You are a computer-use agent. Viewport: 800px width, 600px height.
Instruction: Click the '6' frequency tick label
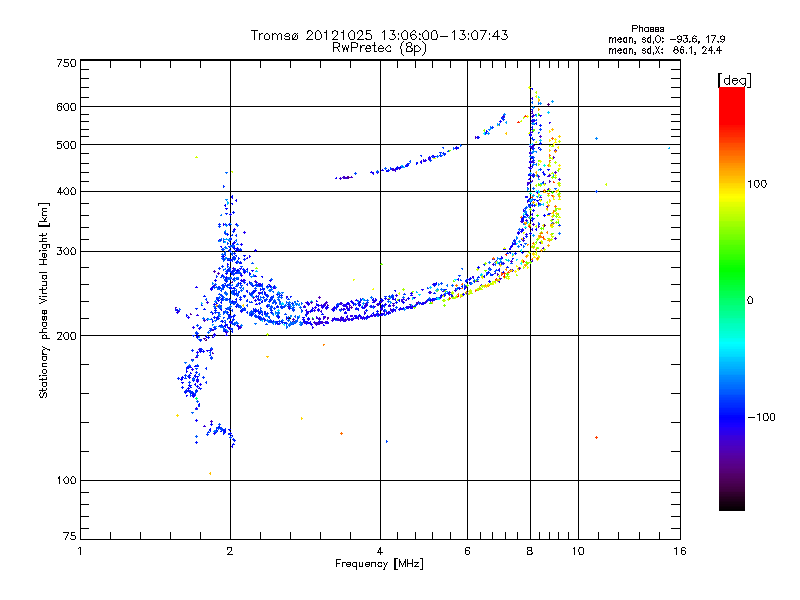(467, 551)
